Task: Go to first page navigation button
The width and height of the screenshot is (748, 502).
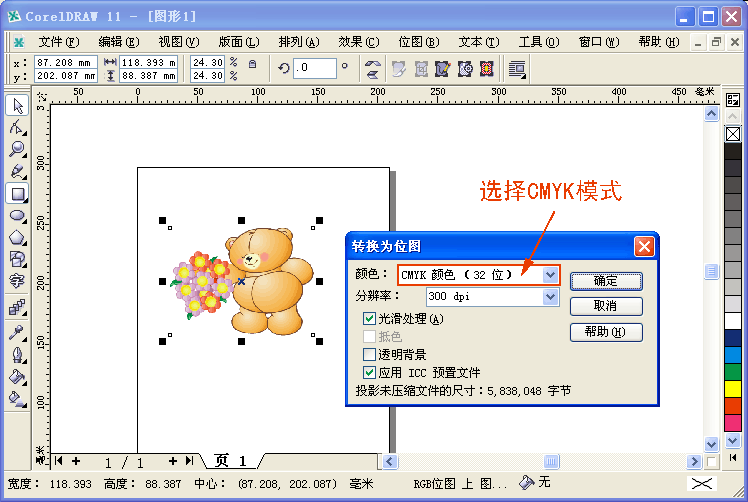Action: pos(59,461)
